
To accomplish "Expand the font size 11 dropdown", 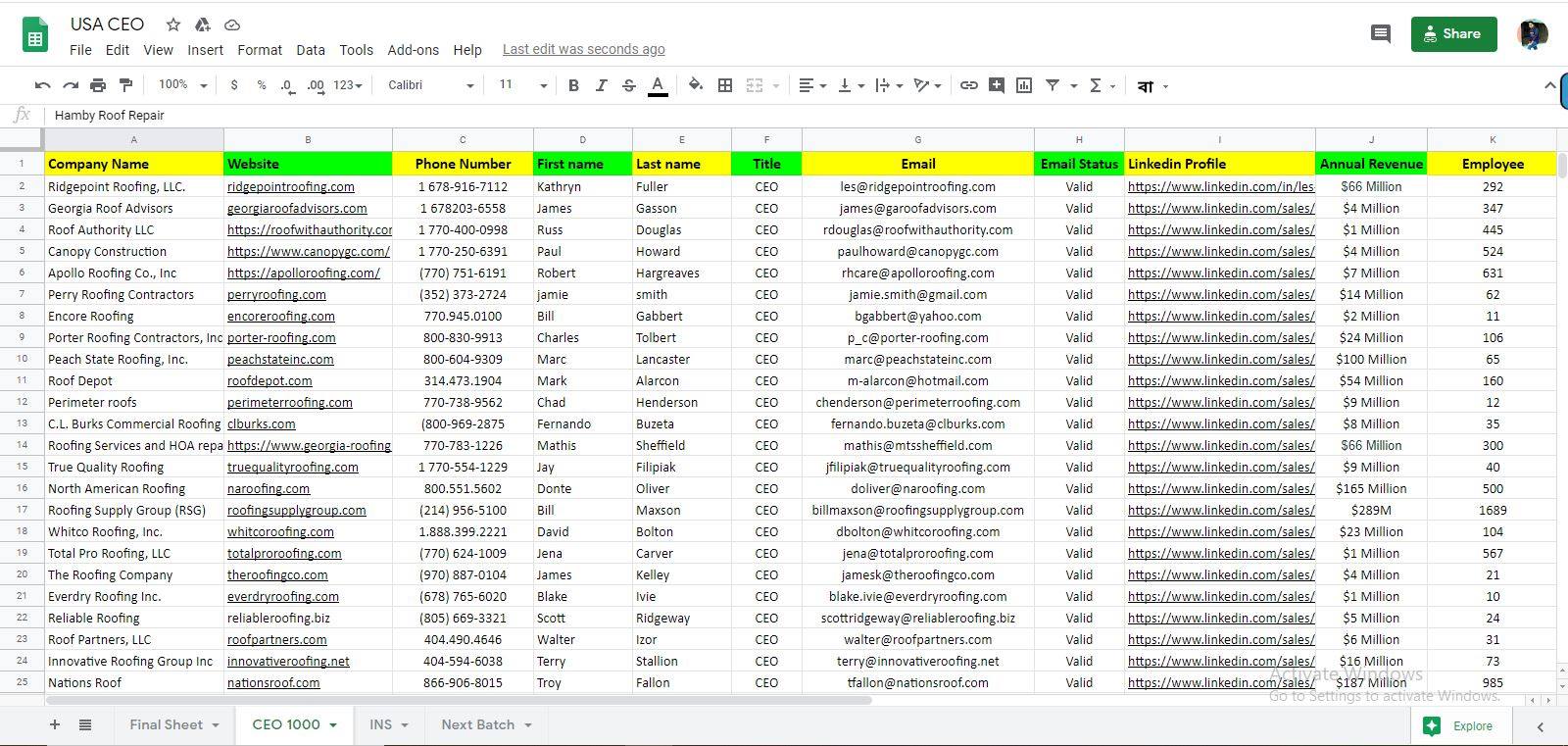I will point(521,85).
